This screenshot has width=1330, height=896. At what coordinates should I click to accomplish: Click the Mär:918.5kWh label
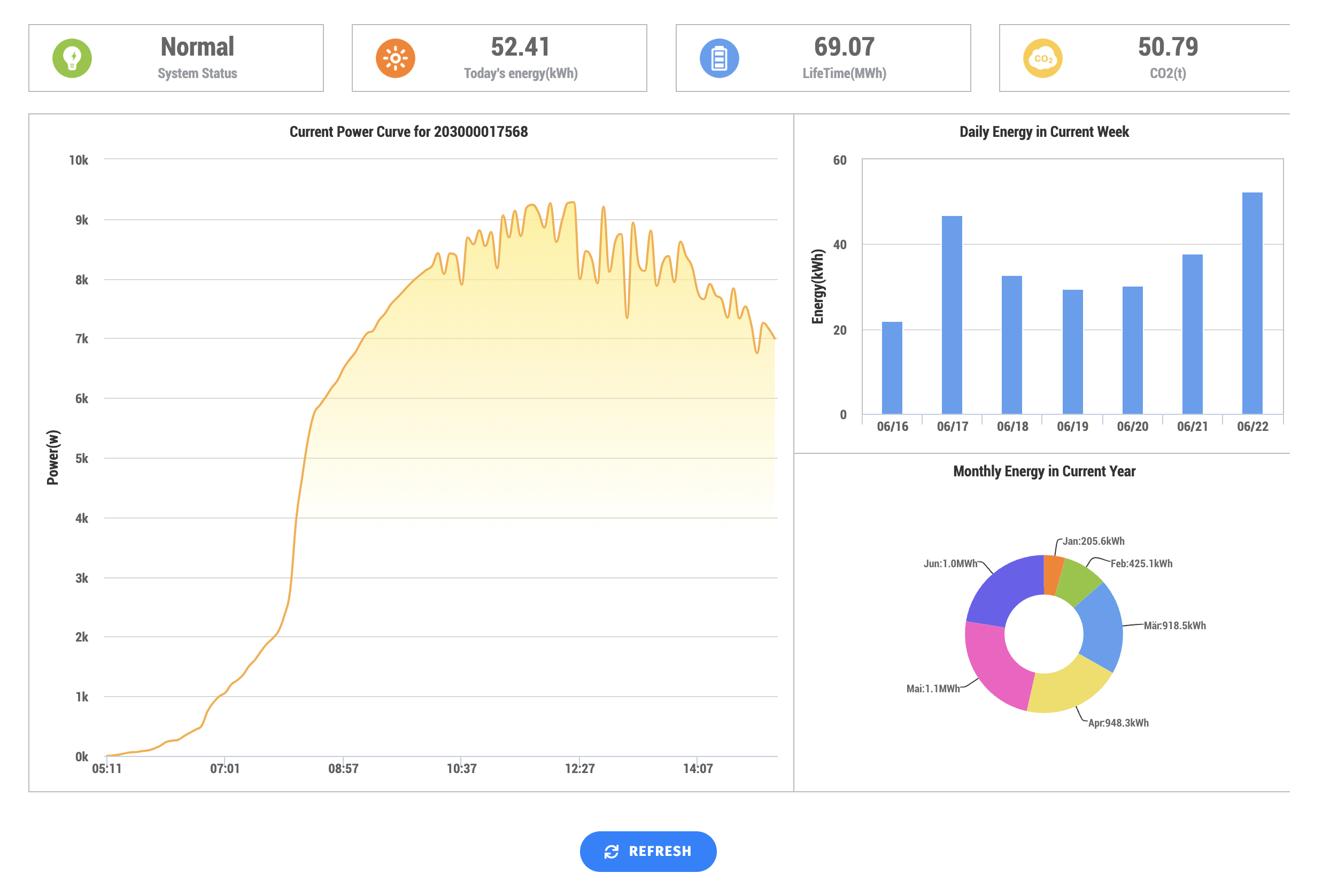[x=1174, y=625]
